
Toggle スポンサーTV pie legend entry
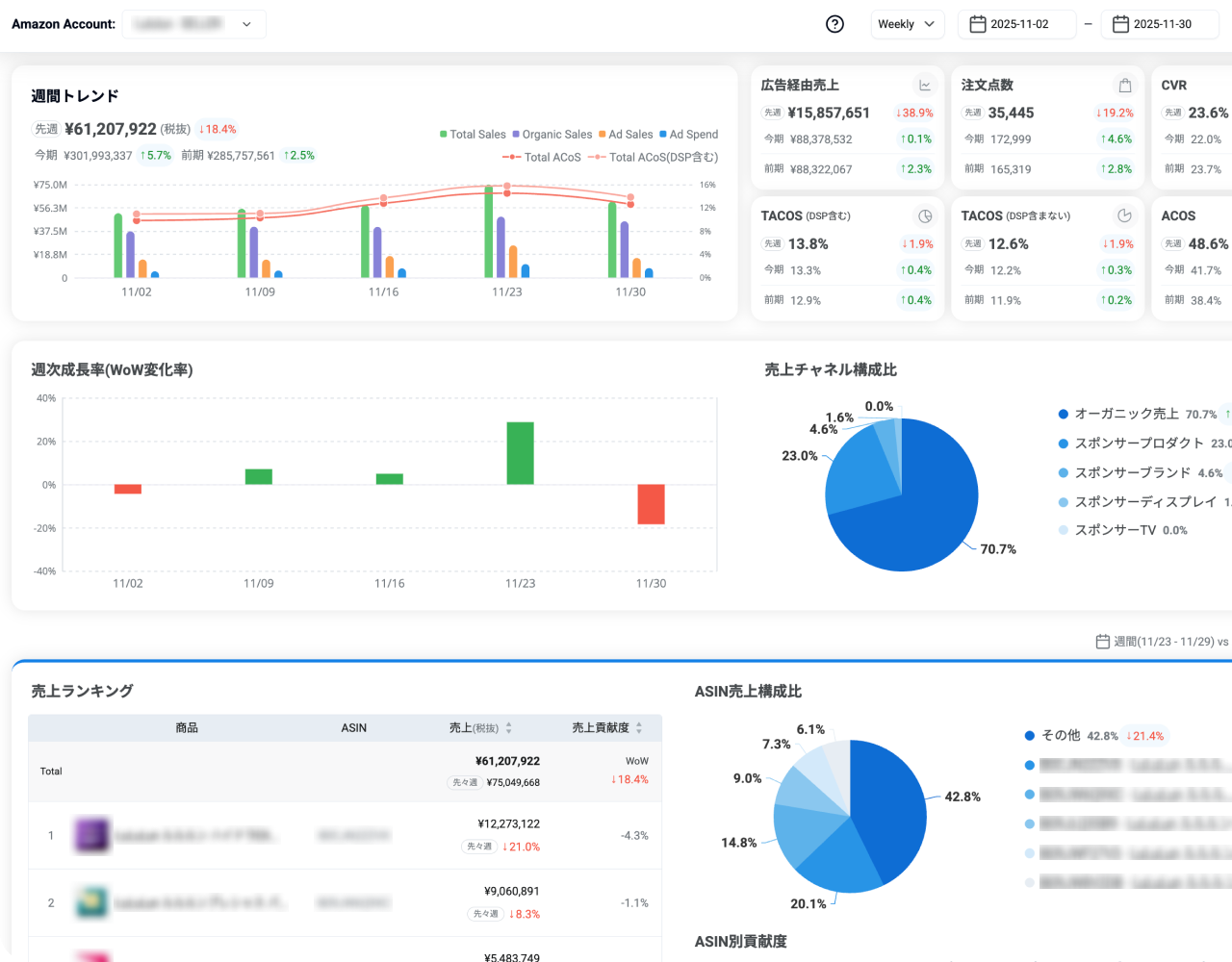(x=1107, y=530)
